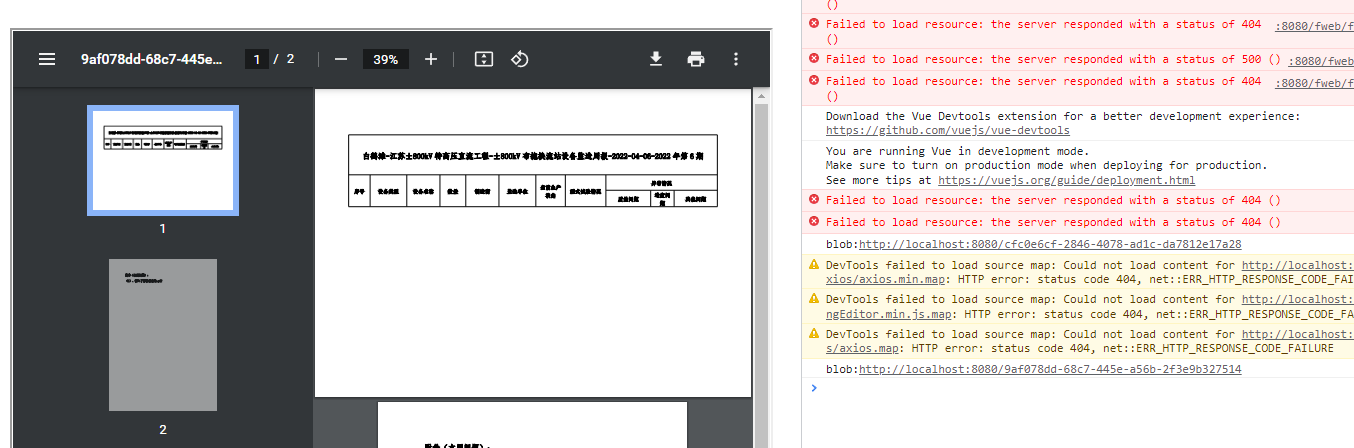This screenshot has width=1354, height=448.
Task: Open blob link ending cfc0e6cf-2846-4078-ad1c-da7812e17a28
Action: click(1050, 244)
